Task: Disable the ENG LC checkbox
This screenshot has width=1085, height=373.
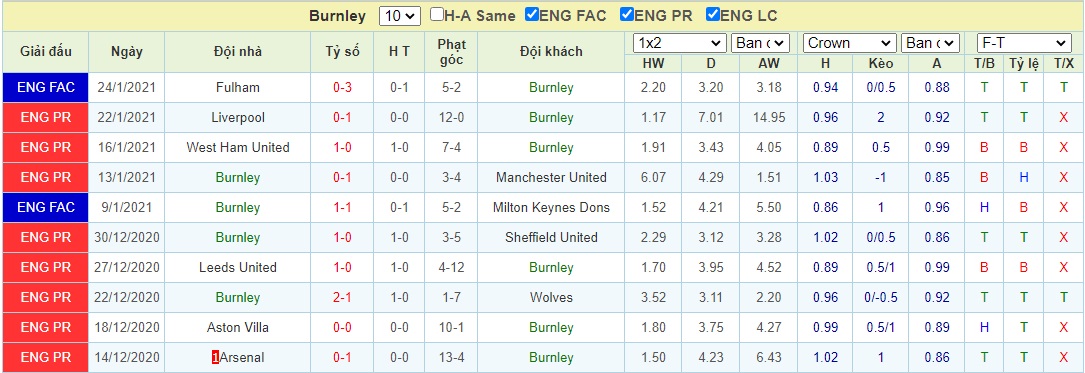Action: pos(713,15)
